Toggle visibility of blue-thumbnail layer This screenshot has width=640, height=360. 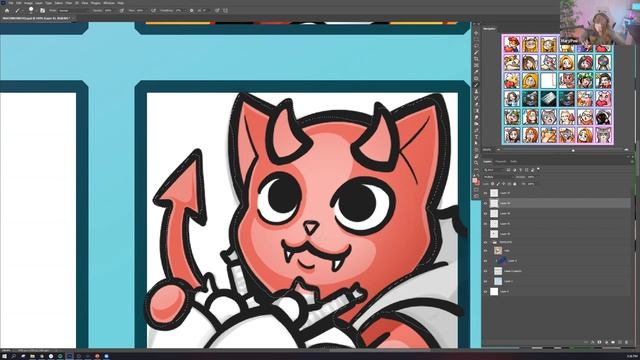[485, 260]
